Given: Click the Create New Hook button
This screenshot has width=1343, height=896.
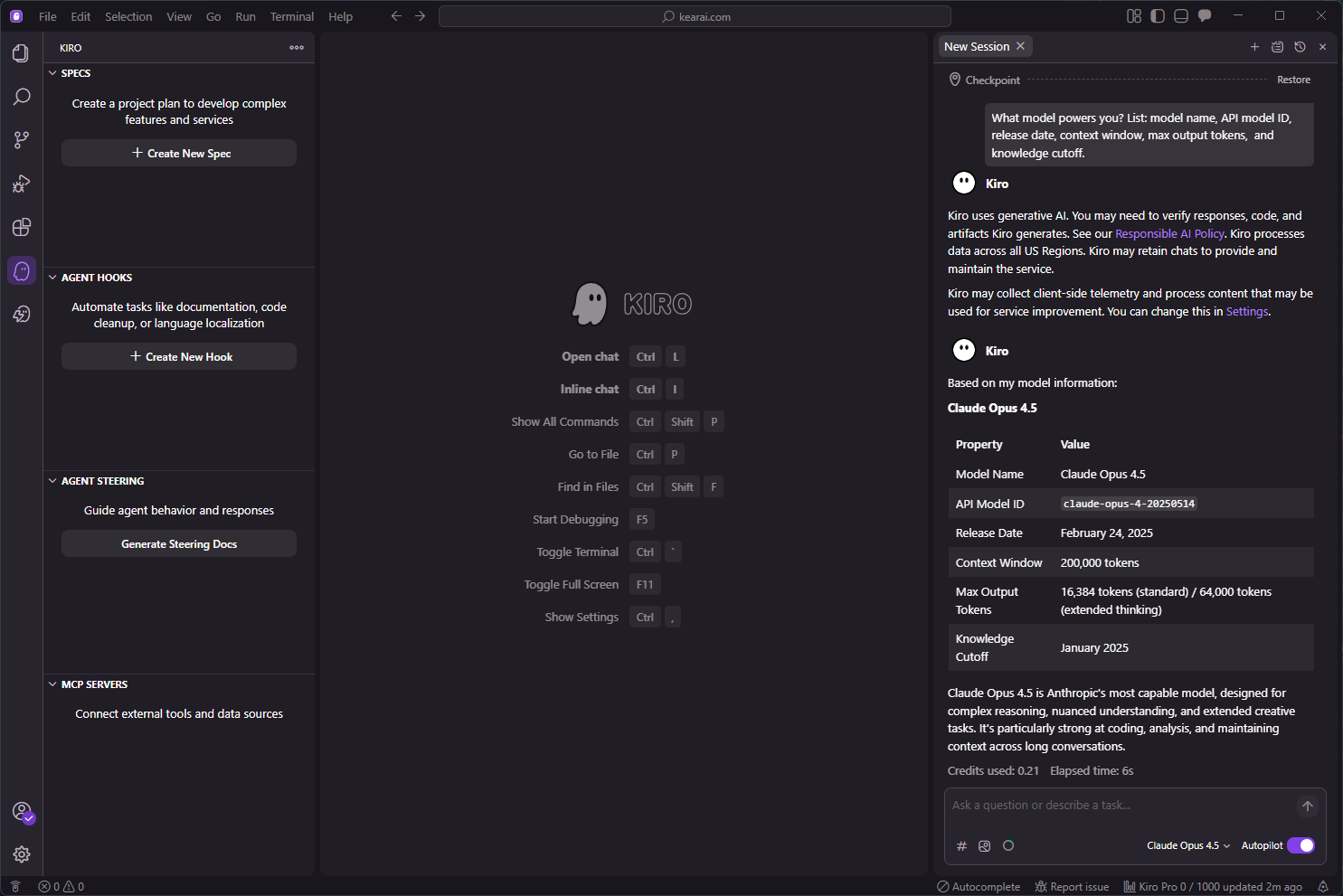Looking at the screenshot, I should click(x=179, y=357).
